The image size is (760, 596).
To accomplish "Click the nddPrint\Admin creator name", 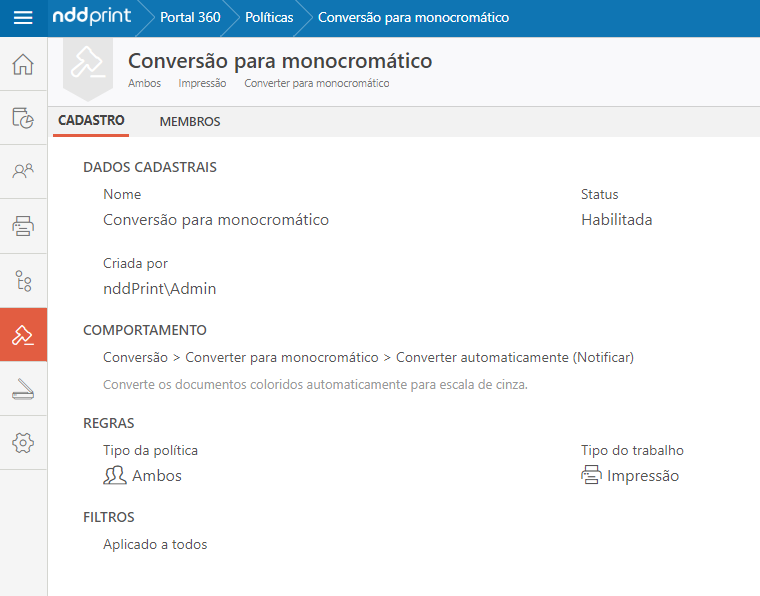I will 159,289.
